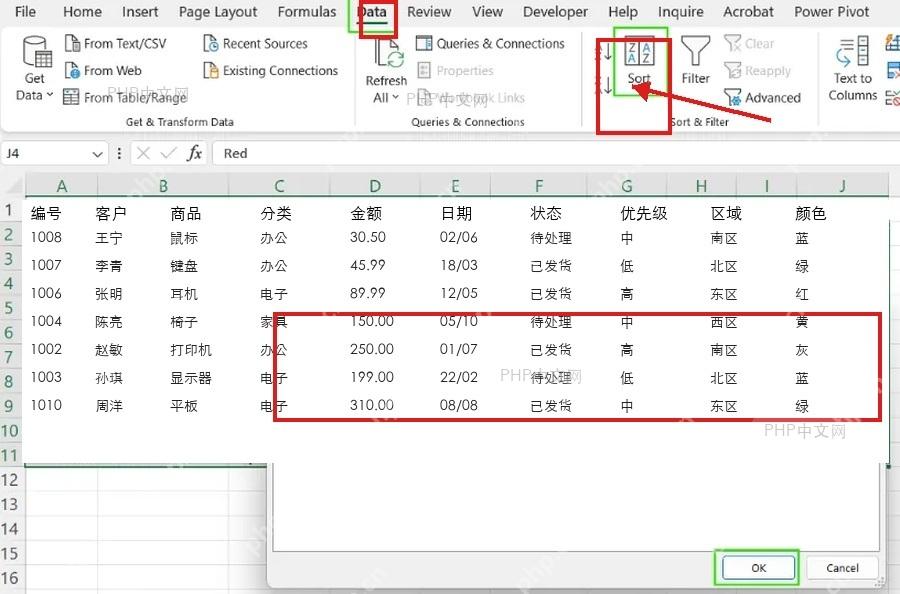900x594 pixels.
Task: Select column D header
Action: pyautogui.click(x=375, y=186)
